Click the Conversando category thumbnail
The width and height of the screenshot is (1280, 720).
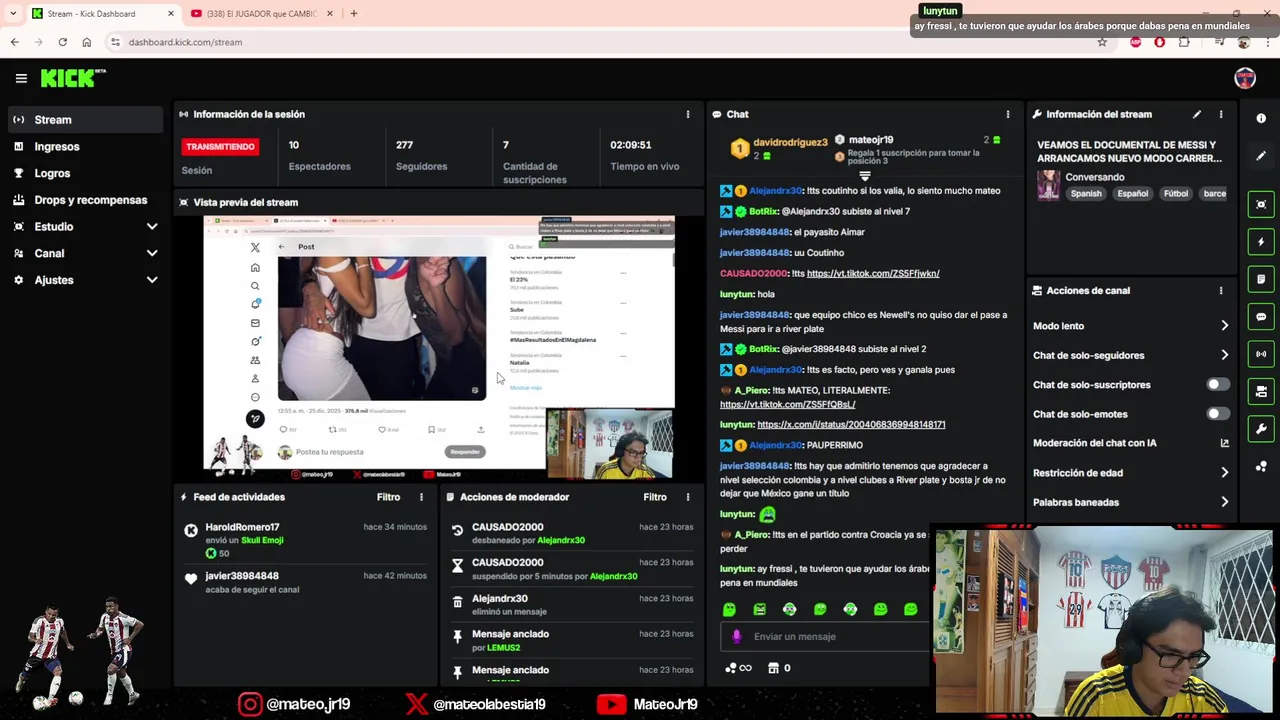[x=1048, y=185]
